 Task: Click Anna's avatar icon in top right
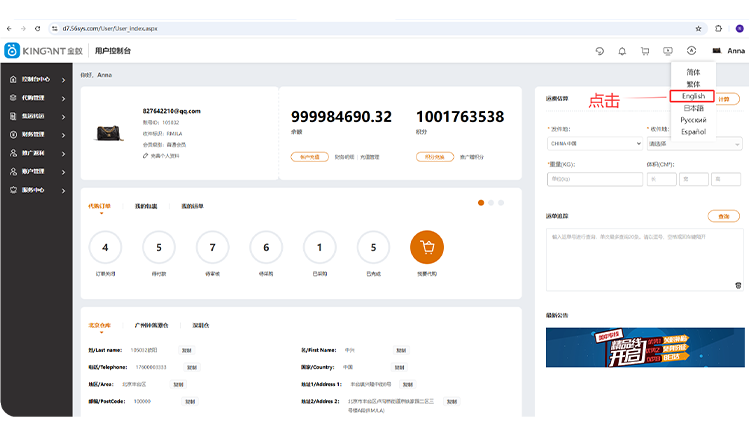click(x=718, y=51)
